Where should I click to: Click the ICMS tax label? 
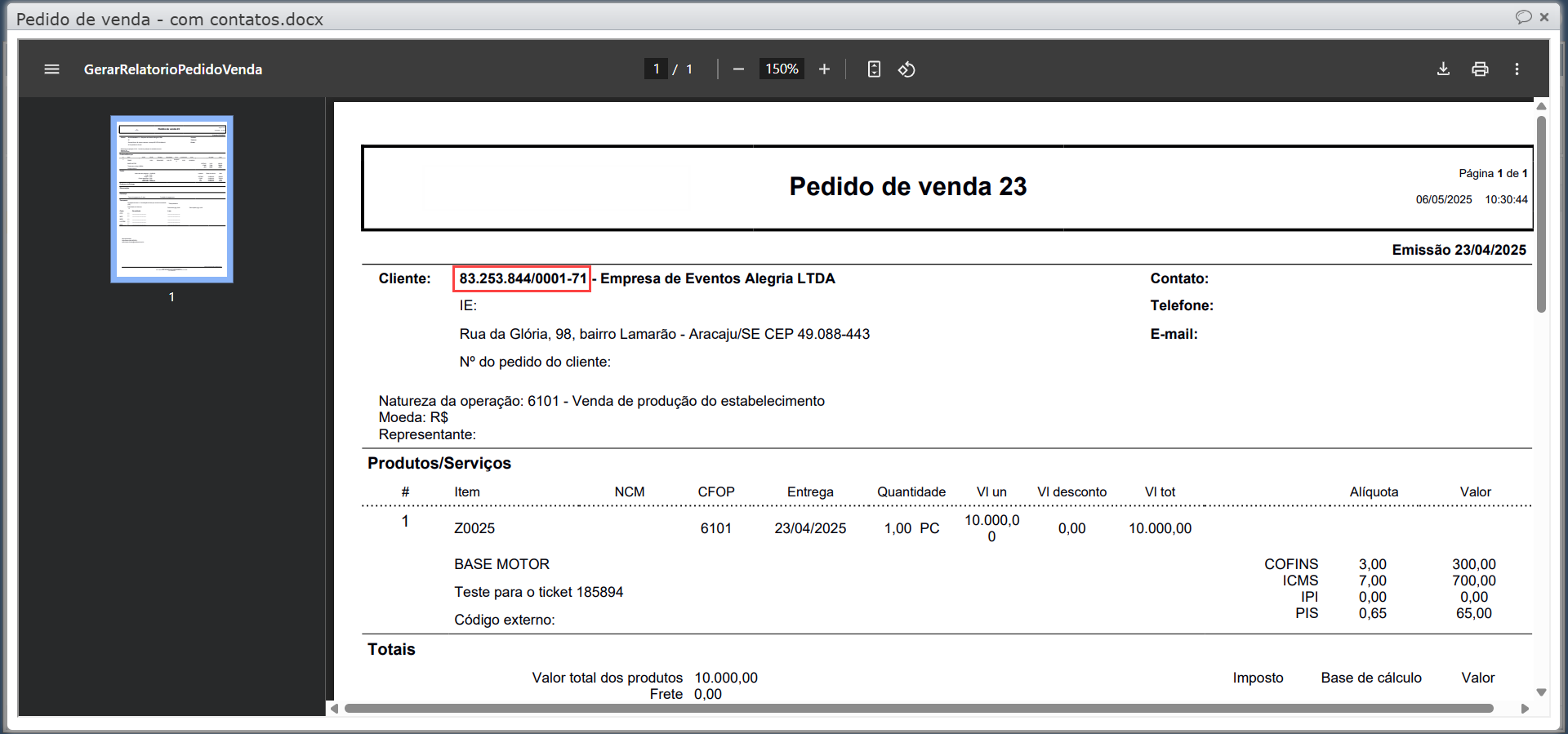click(x=1300, y=581)
